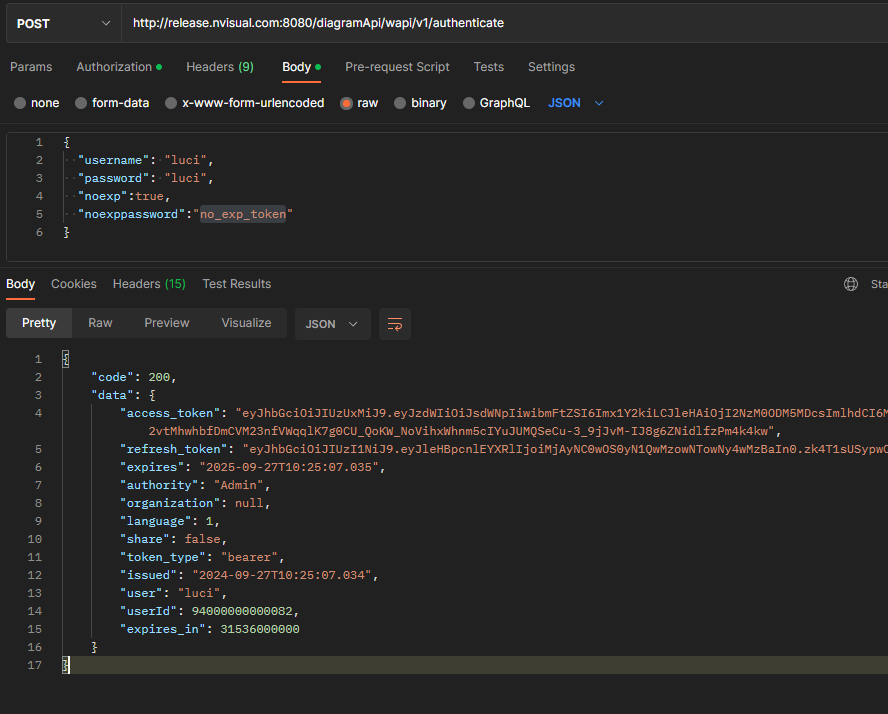Switch response view to Raw
Image resolution: width=888 pixels, height=714 pixels.
pos(100,323)
